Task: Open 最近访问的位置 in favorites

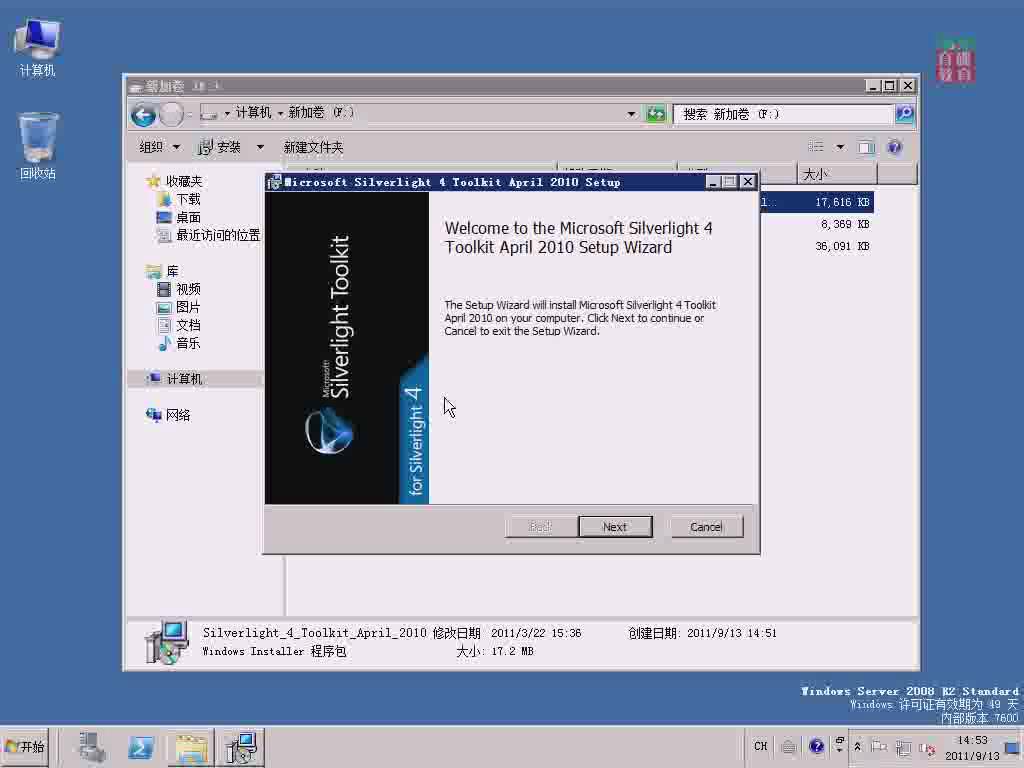Action: tap(209, 235)
